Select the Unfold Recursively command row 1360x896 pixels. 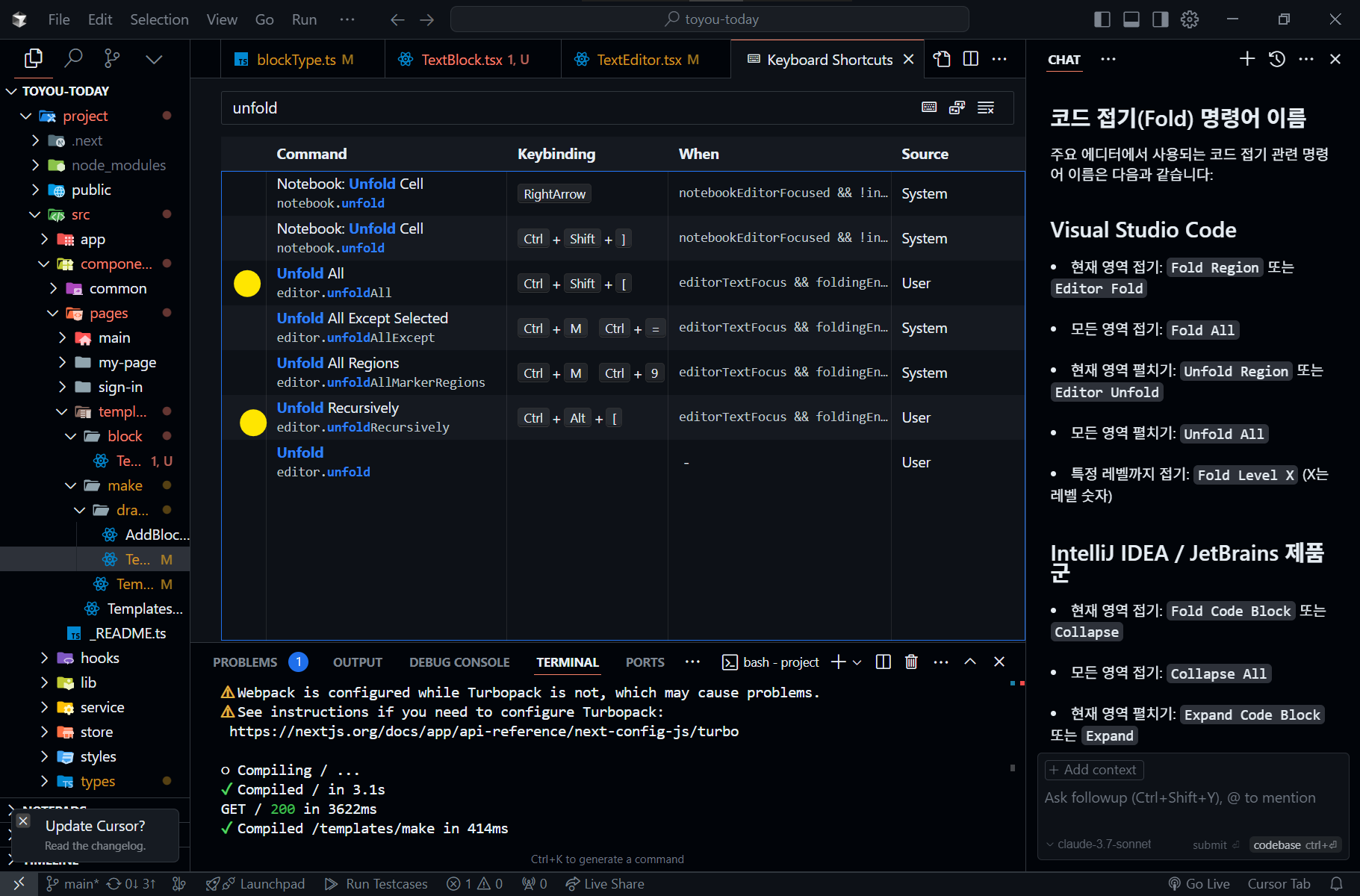click(623, 417)
